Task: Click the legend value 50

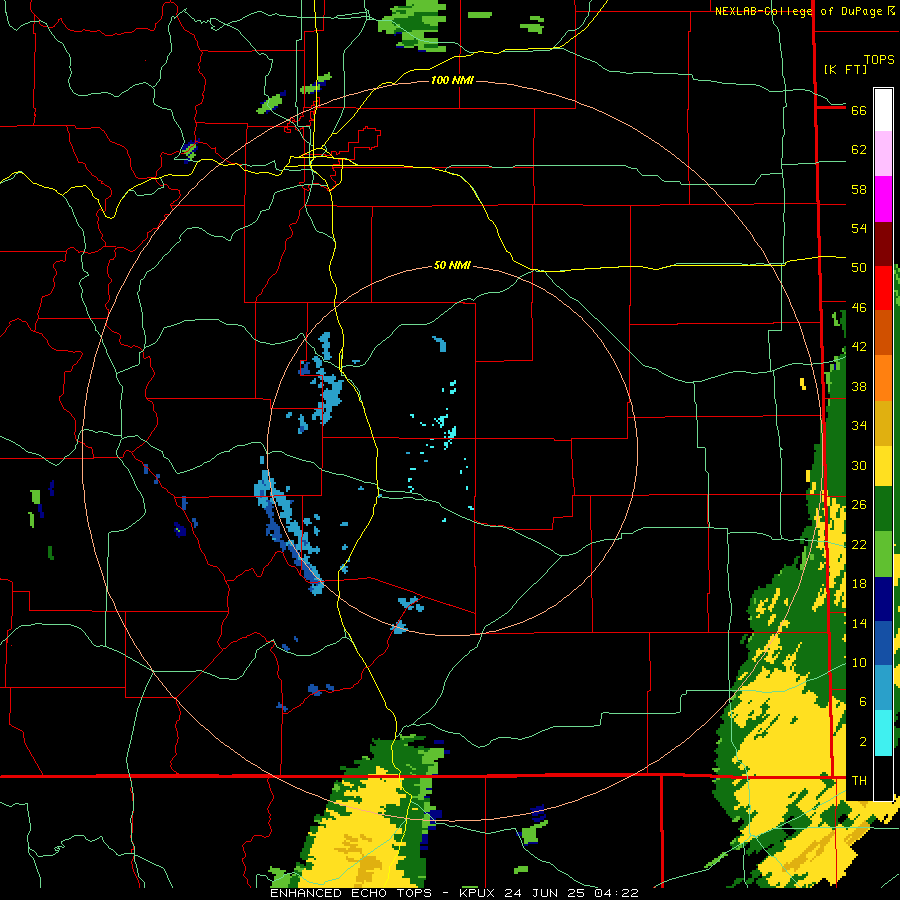Action: [x=859, y=268]
